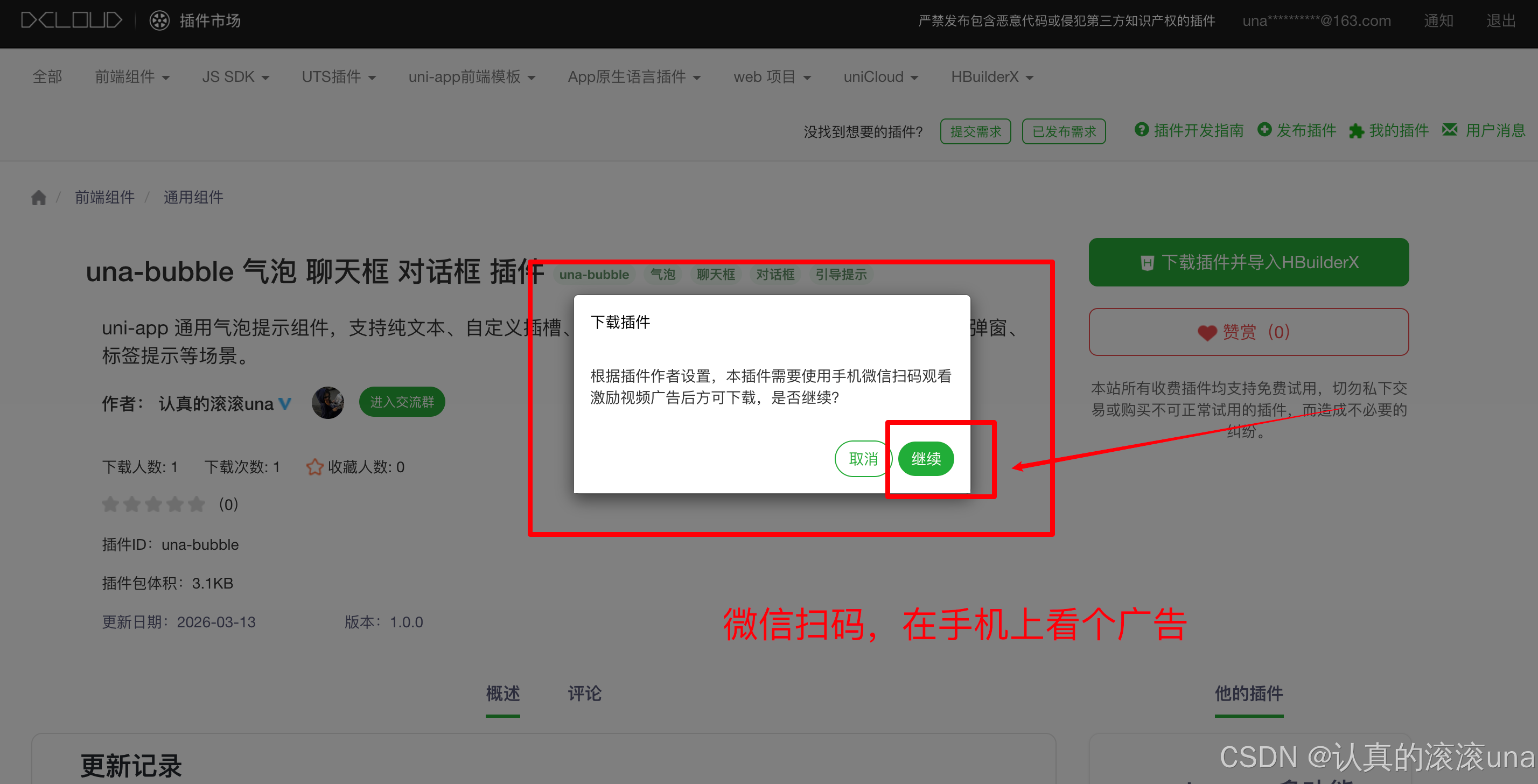The image size is (1538, 784).
Task: Click 插件市场 title link
Action: [209, 21]
